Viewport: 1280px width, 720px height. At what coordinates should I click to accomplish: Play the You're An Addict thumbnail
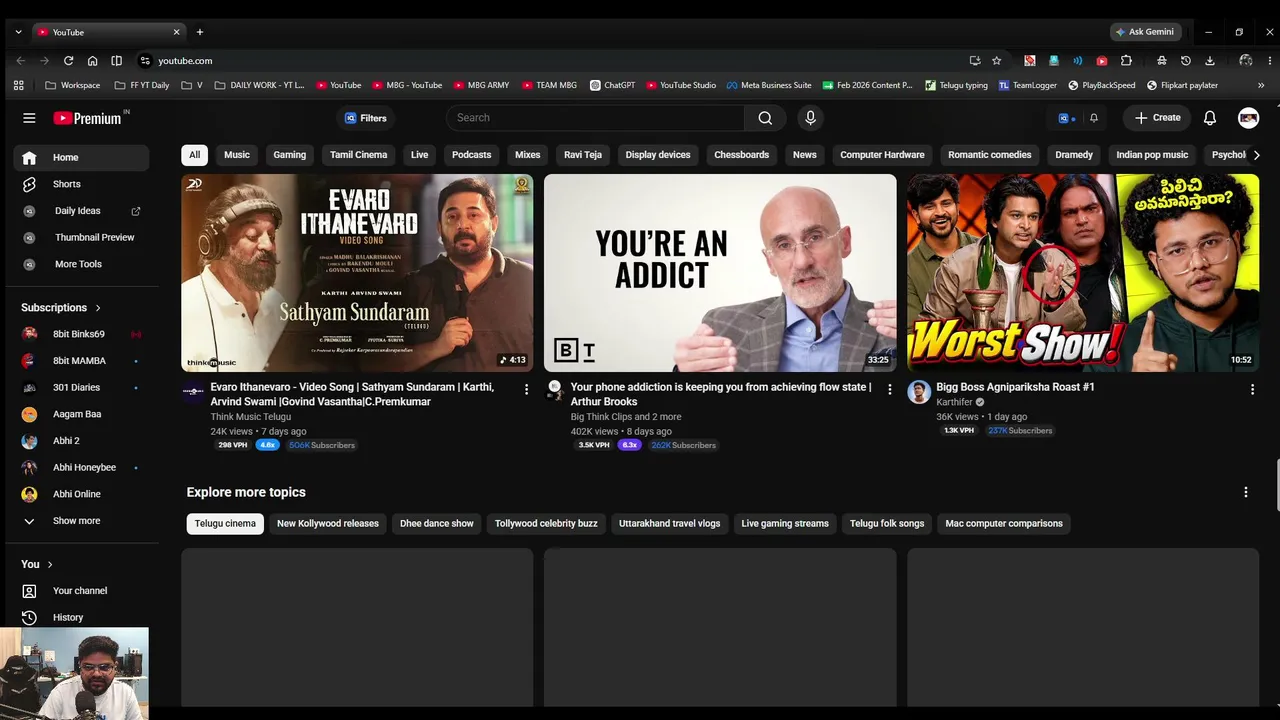pyautogui.click(x=720, y=273)
